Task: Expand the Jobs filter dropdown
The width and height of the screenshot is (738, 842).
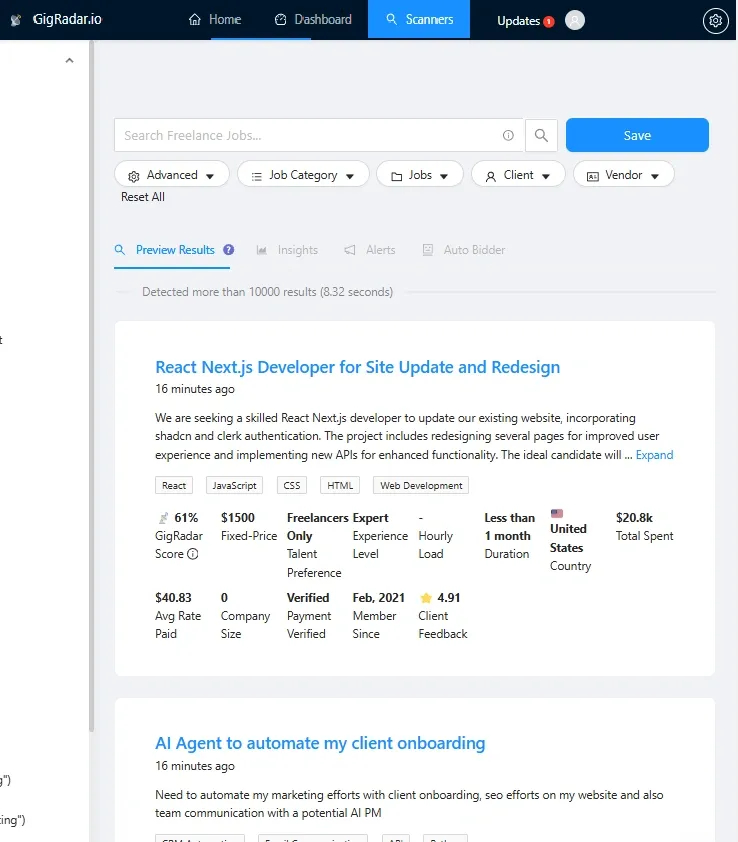Action: pyautogui.click(x=420, y=175)
